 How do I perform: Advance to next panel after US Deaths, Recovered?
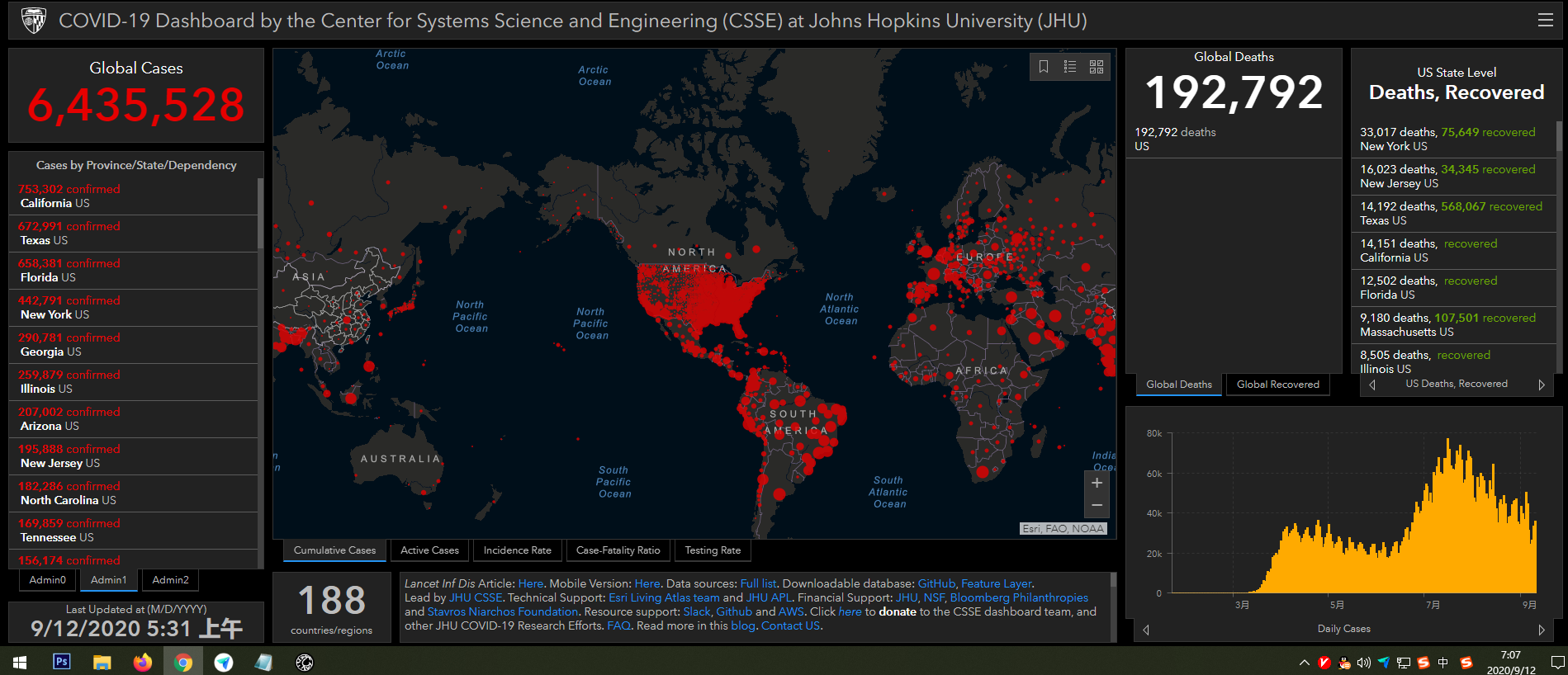coord(1541,385)
